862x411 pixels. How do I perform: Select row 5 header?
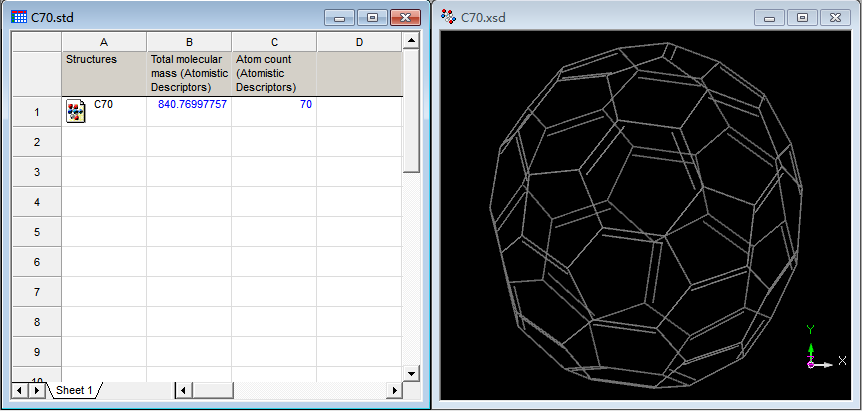click(x=37, y=232)
